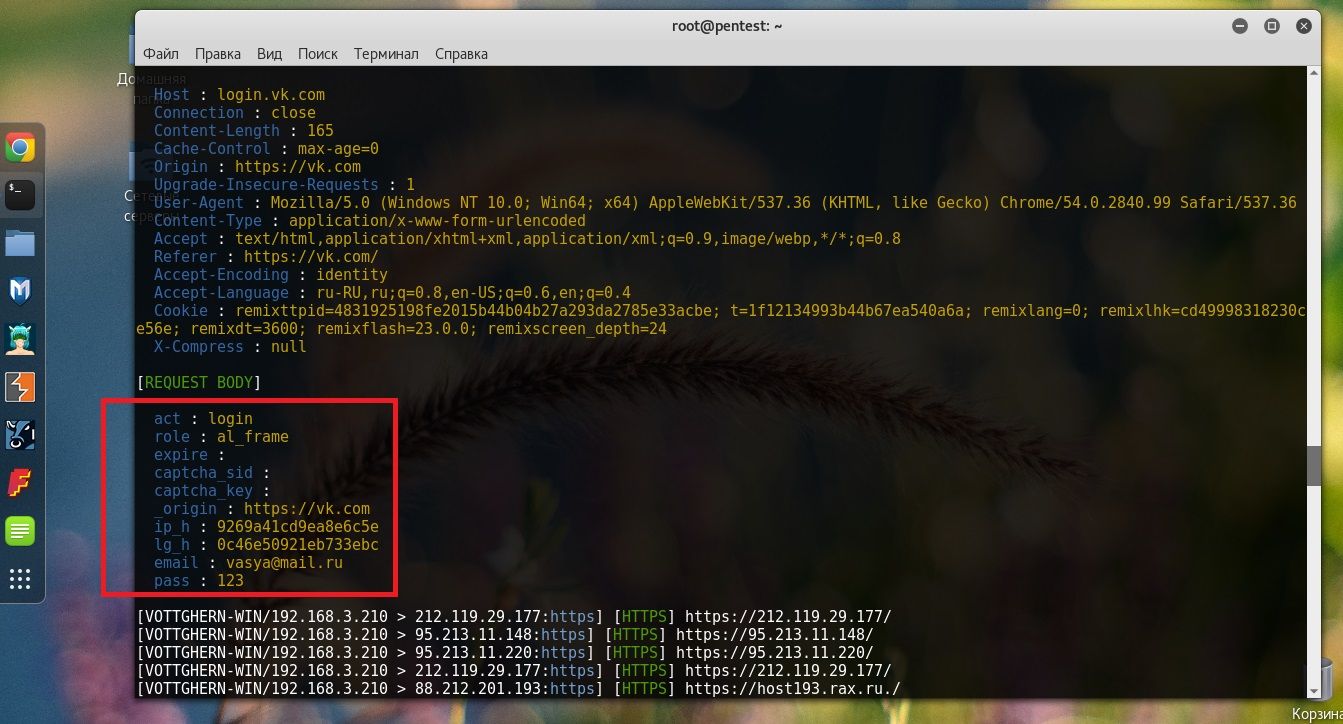
Task: Click the expire field line
Action: click(190, 455)
